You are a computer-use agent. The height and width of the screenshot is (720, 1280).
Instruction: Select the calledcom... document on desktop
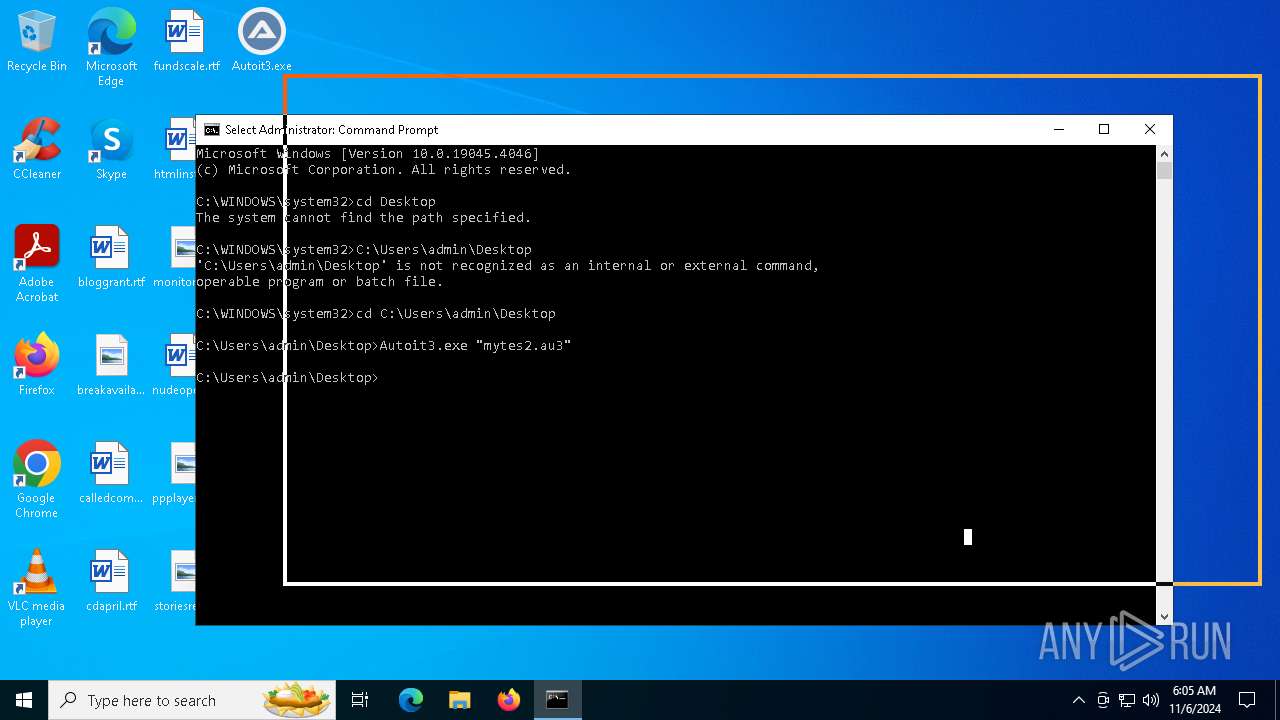coord(111,473)
